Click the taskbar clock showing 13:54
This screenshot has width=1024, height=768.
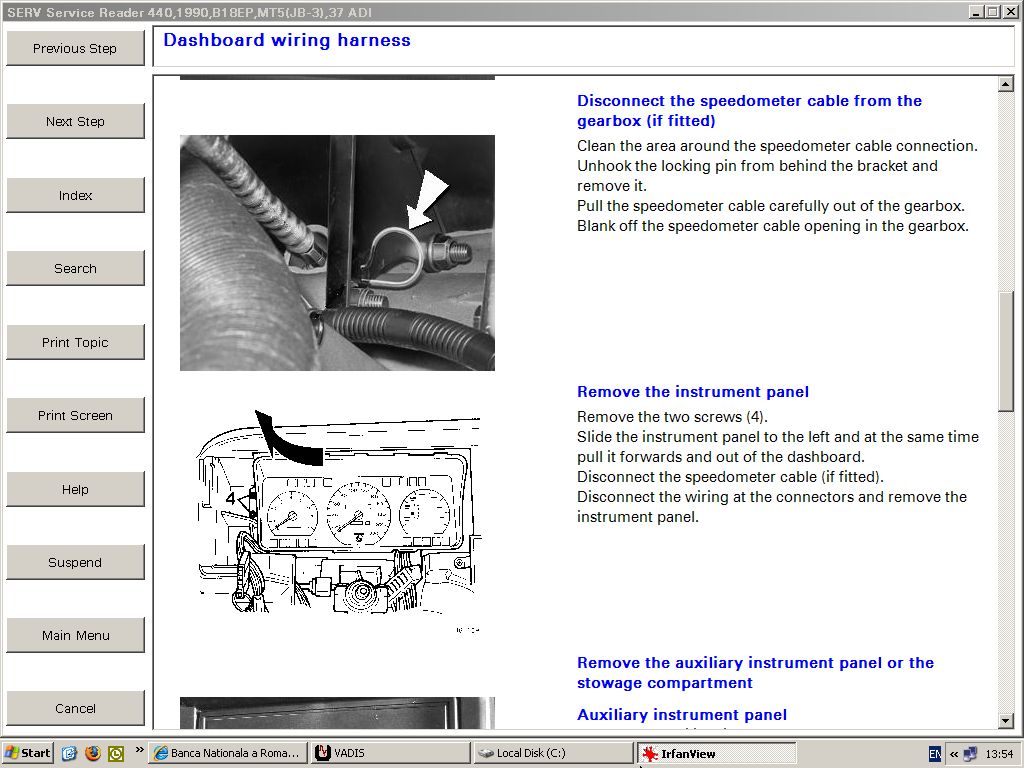click(999, 754)
